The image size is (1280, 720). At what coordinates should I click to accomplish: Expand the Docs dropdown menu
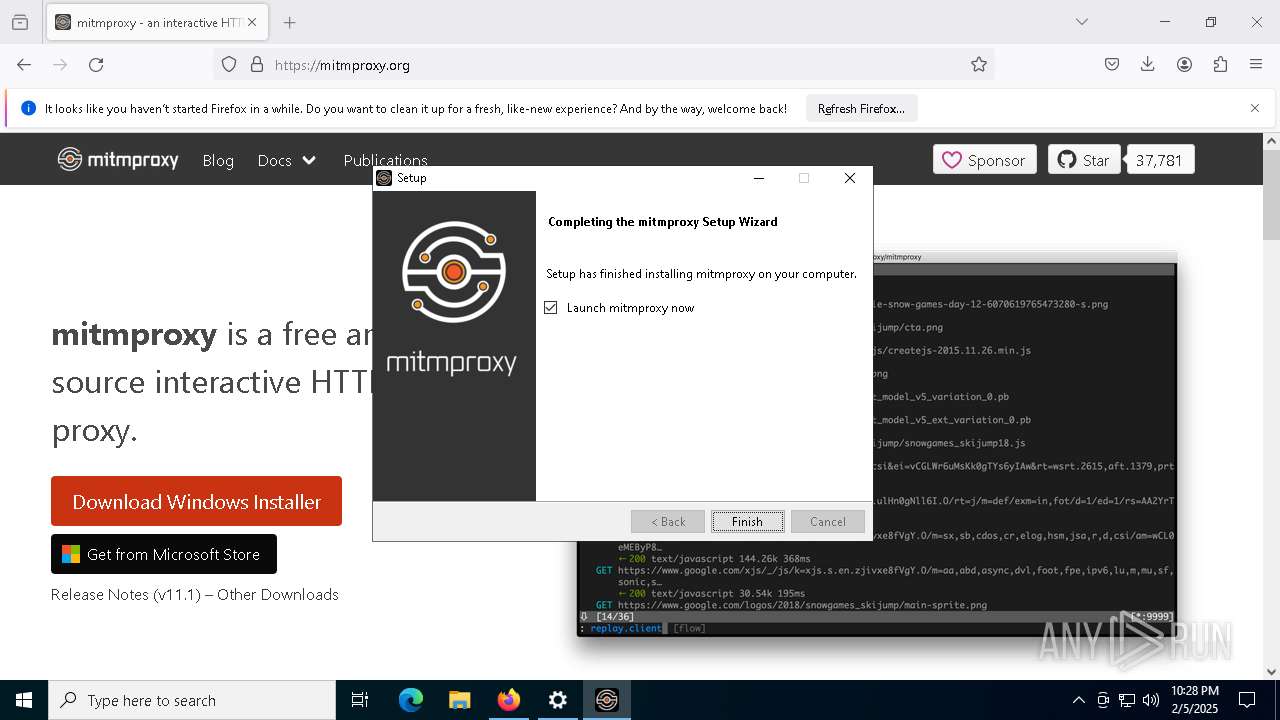[x=287, y=160]
